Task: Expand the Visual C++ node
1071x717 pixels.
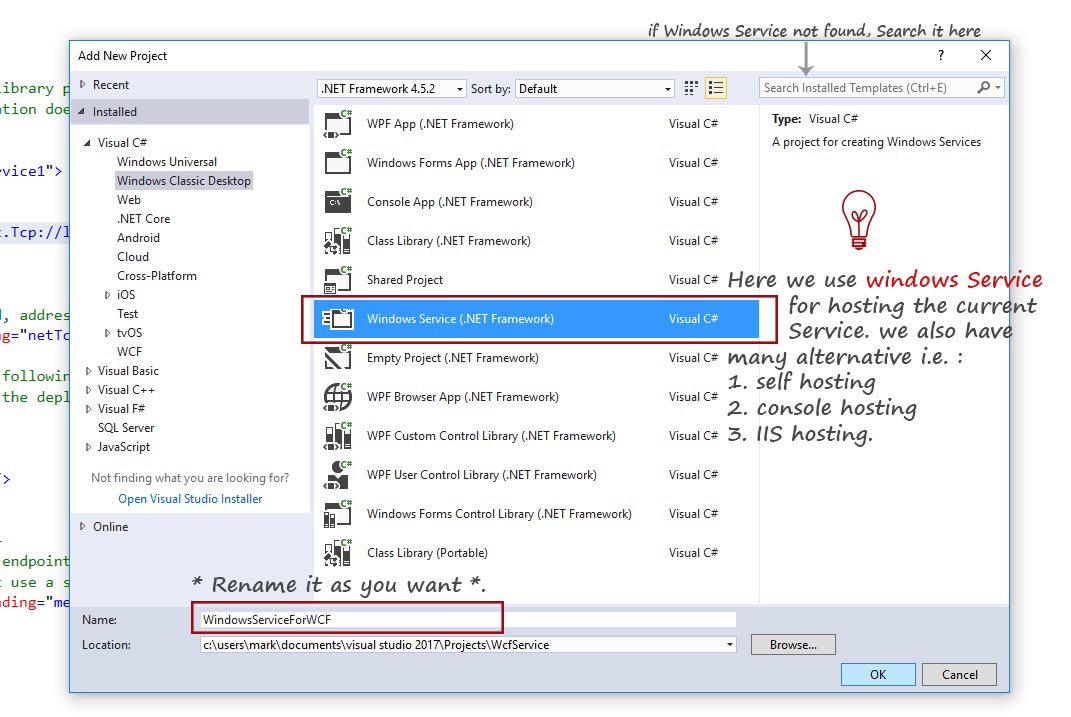Action: click(88, 390)
